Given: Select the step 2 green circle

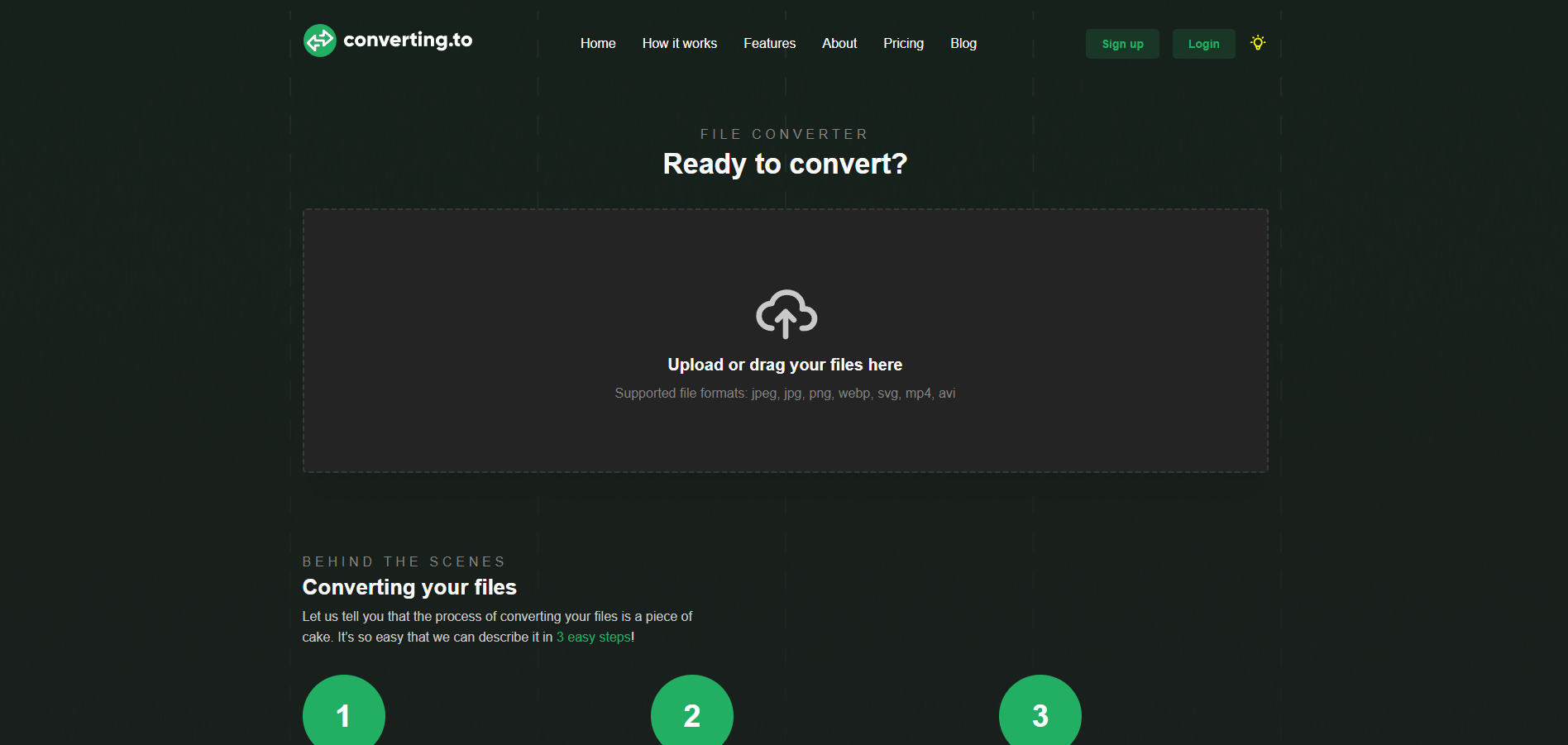Looking at the screenshot, I should point(691,713).
